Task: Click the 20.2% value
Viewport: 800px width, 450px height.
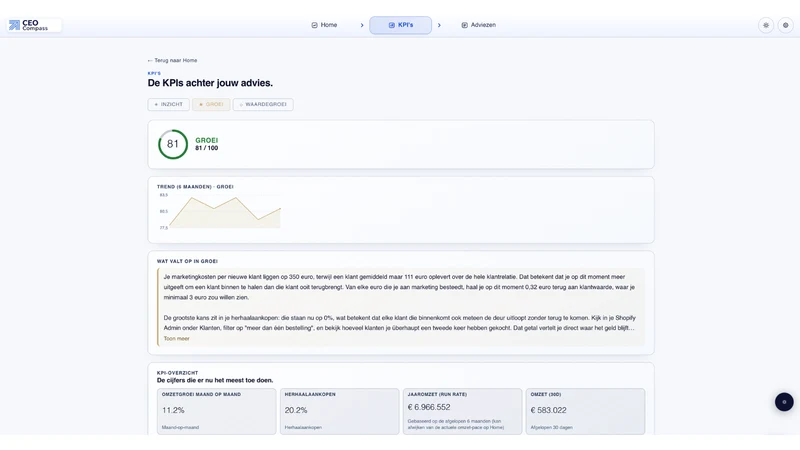Action: [296, 410]
